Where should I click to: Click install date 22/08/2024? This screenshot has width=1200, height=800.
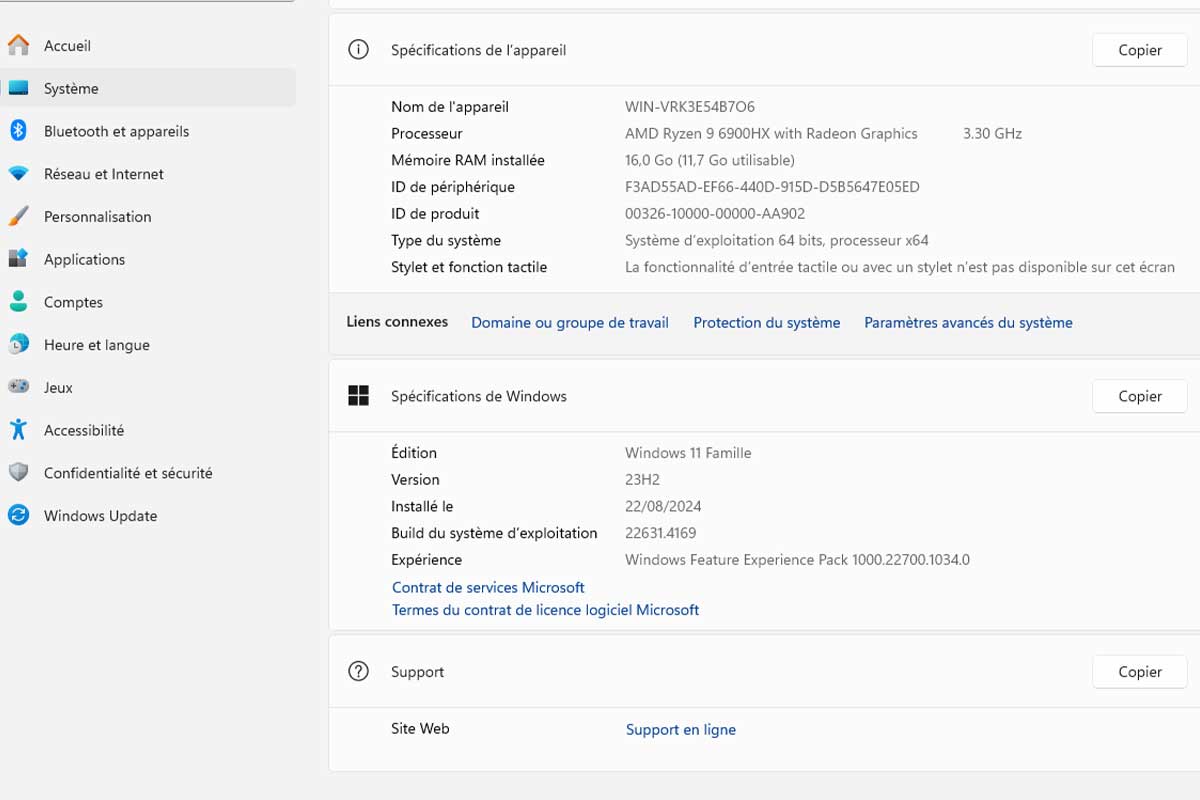pyautogui.click(x=665, y=506)
